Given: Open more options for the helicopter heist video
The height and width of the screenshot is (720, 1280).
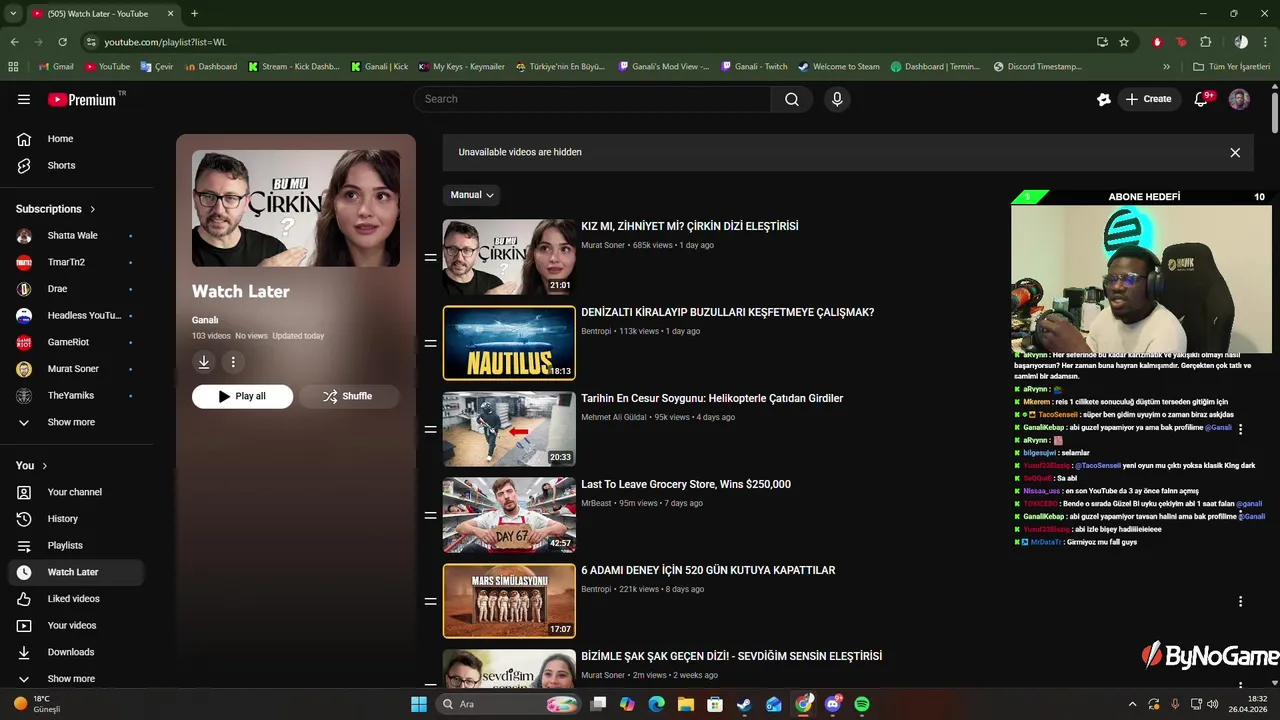Looking at the screenshot, I should pyautogui.click(x=1240, y=429).
